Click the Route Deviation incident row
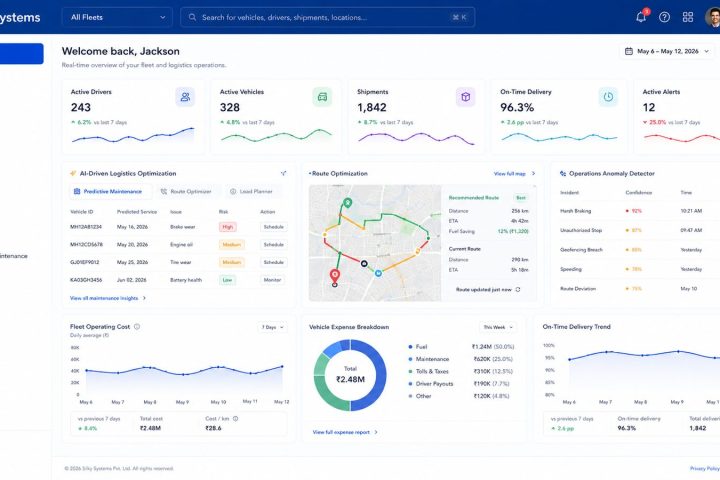The height and width of the screenshot is (480, 720). [x=638, y=289]
